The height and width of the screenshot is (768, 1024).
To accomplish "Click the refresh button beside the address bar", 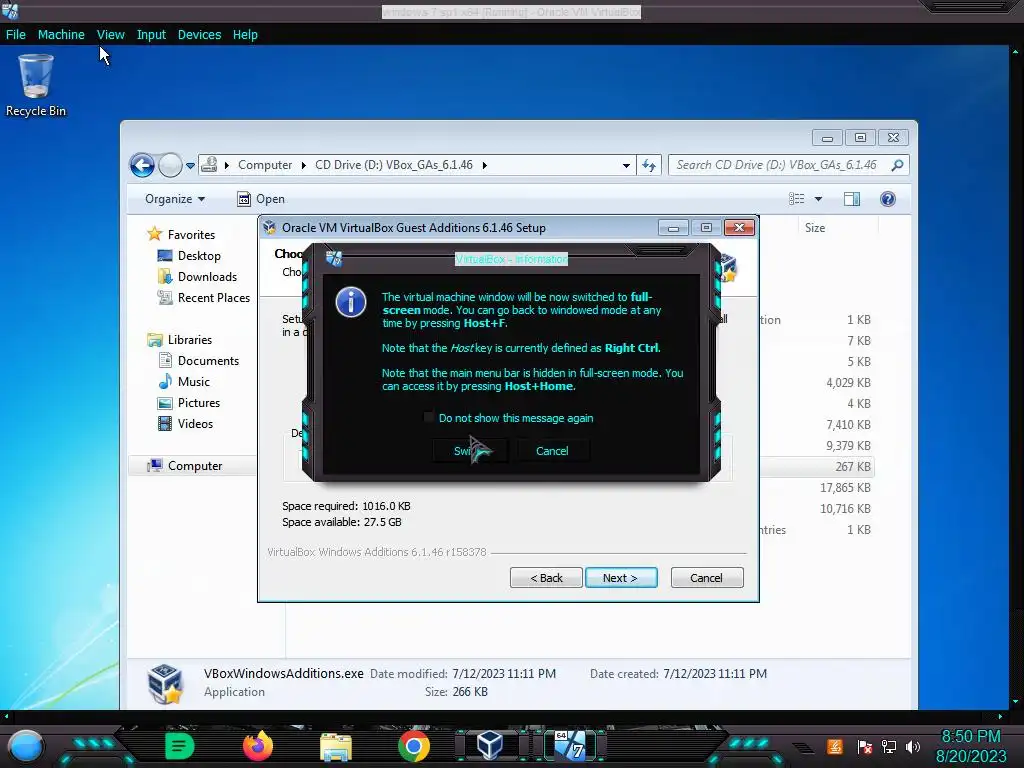I will [648, 165].
